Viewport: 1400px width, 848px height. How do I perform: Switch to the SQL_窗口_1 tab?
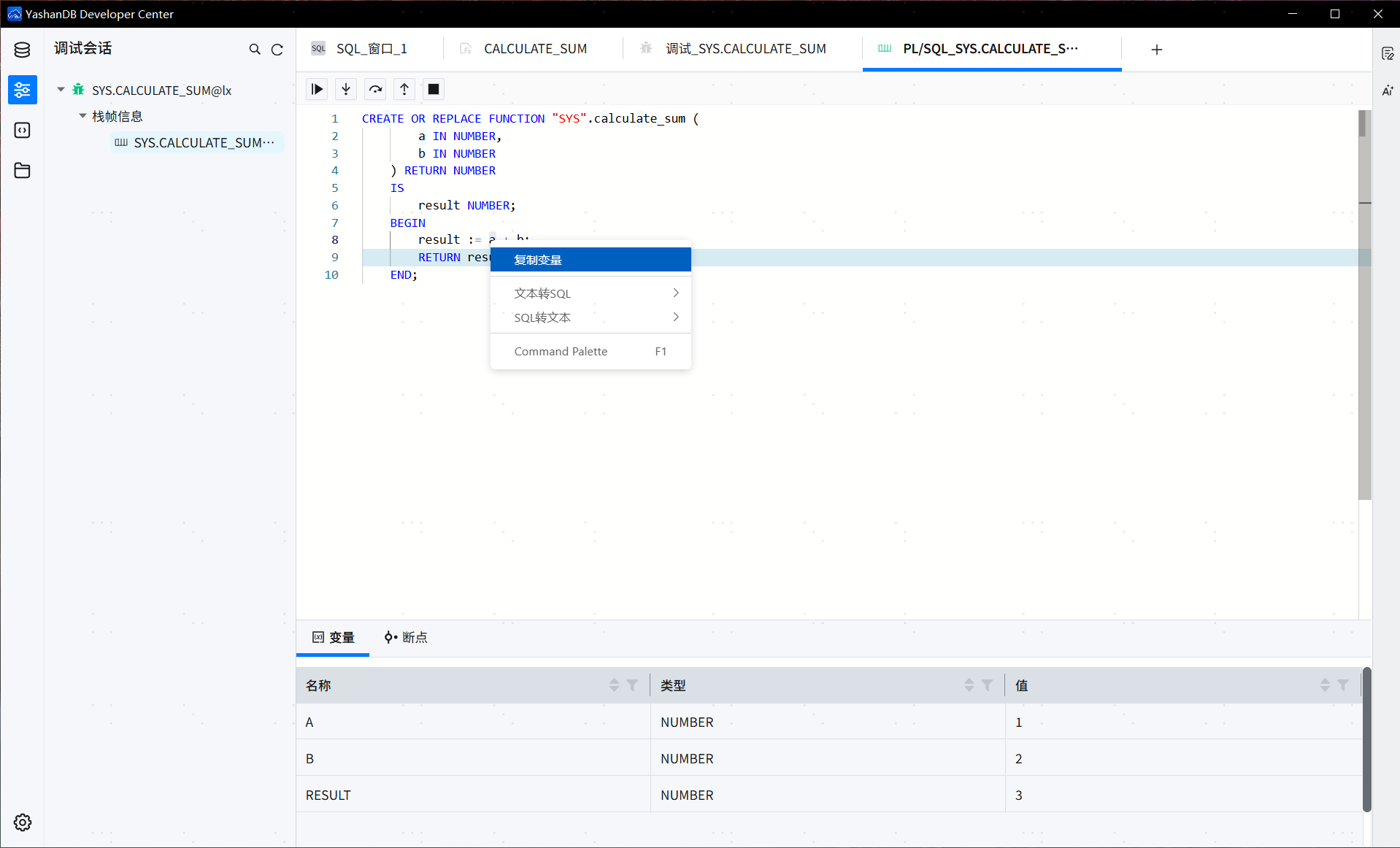[x=371, y=49]
